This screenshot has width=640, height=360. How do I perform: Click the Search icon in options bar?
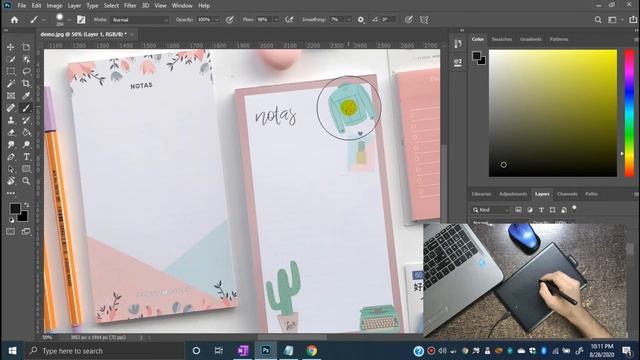(x=598, y=20)
